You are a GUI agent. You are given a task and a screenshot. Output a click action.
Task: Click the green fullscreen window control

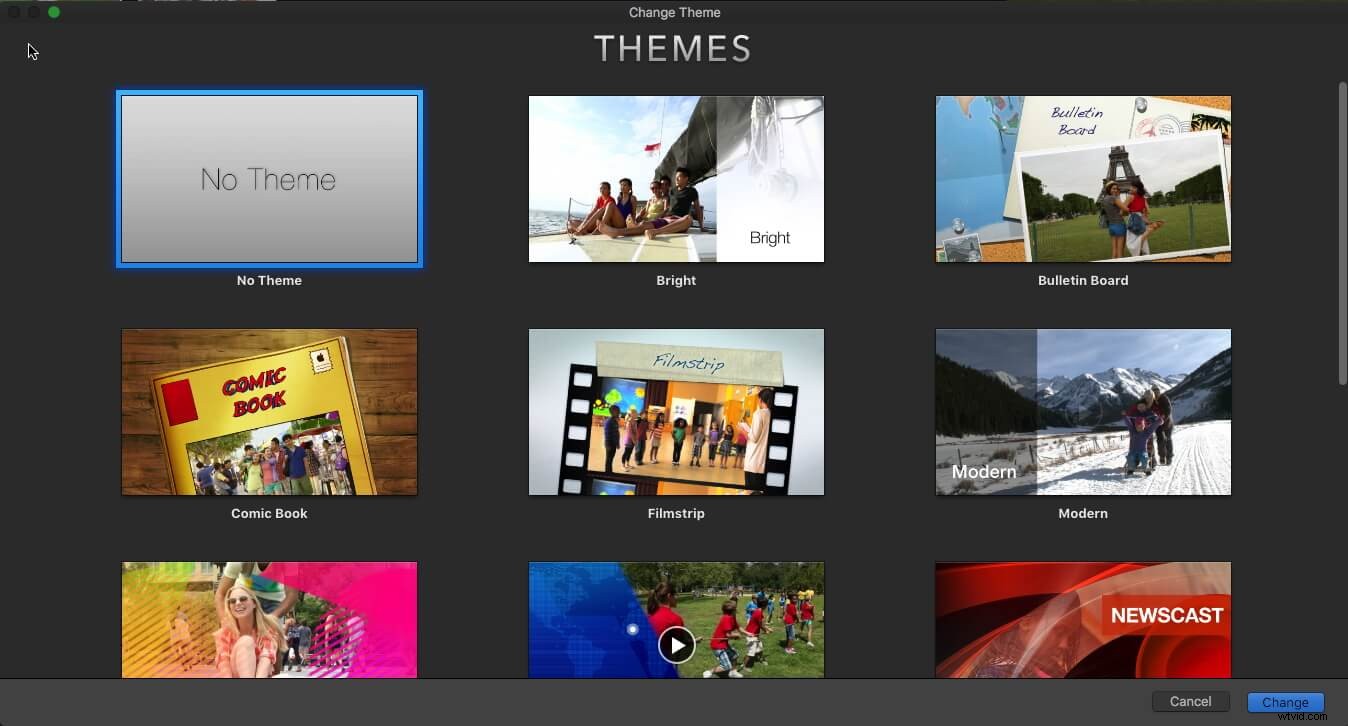[54, 12]
